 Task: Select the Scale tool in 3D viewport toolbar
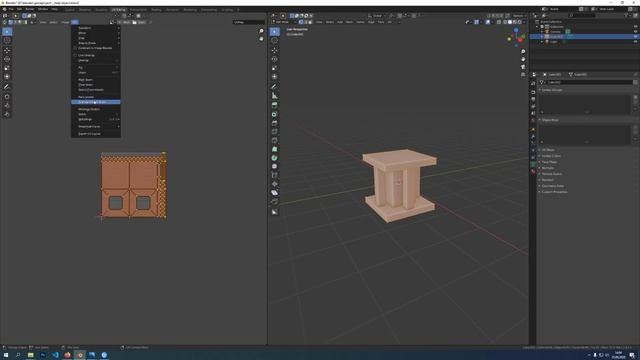click(275, 68)
